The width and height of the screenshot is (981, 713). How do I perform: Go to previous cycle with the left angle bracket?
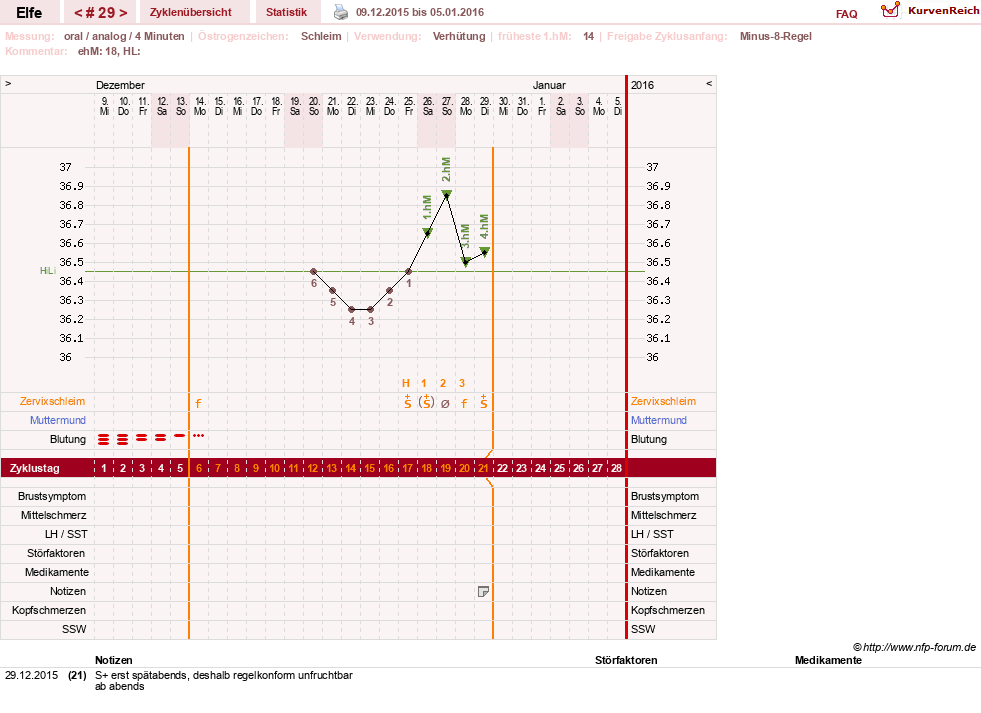click(78, 13)
